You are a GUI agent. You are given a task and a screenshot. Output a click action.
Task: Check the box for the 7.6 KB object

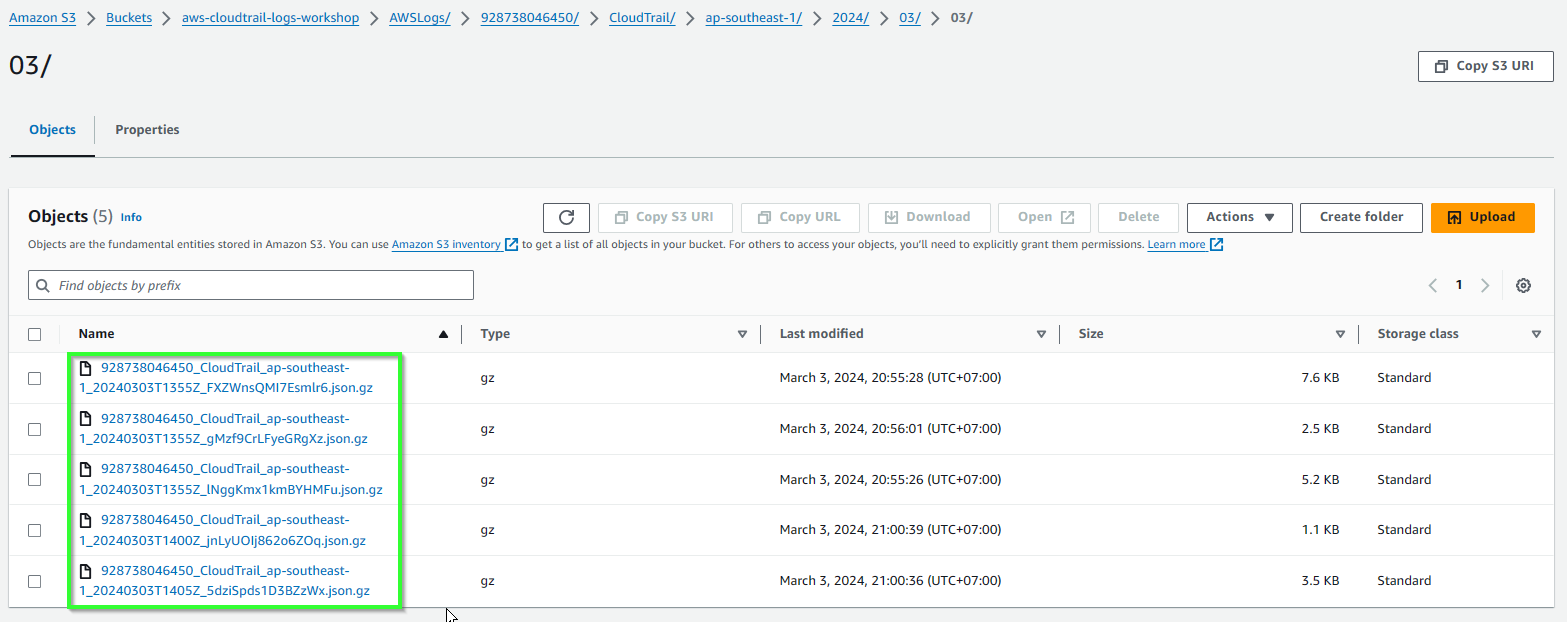pyautogui.click(x=35, y=378)
